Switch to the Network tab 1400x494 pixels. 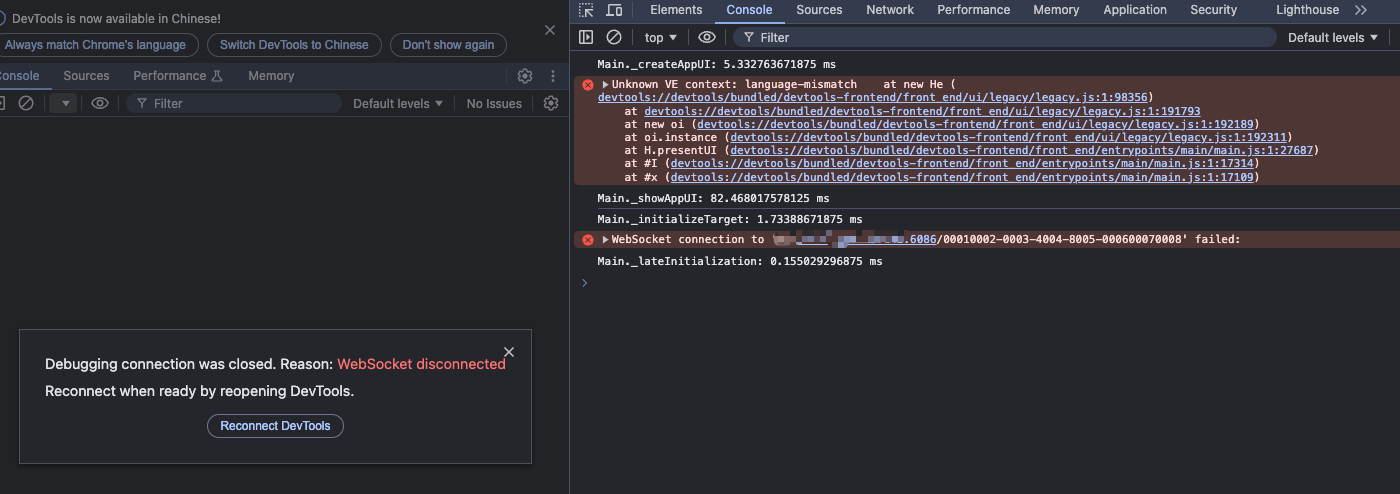(890, 10)
